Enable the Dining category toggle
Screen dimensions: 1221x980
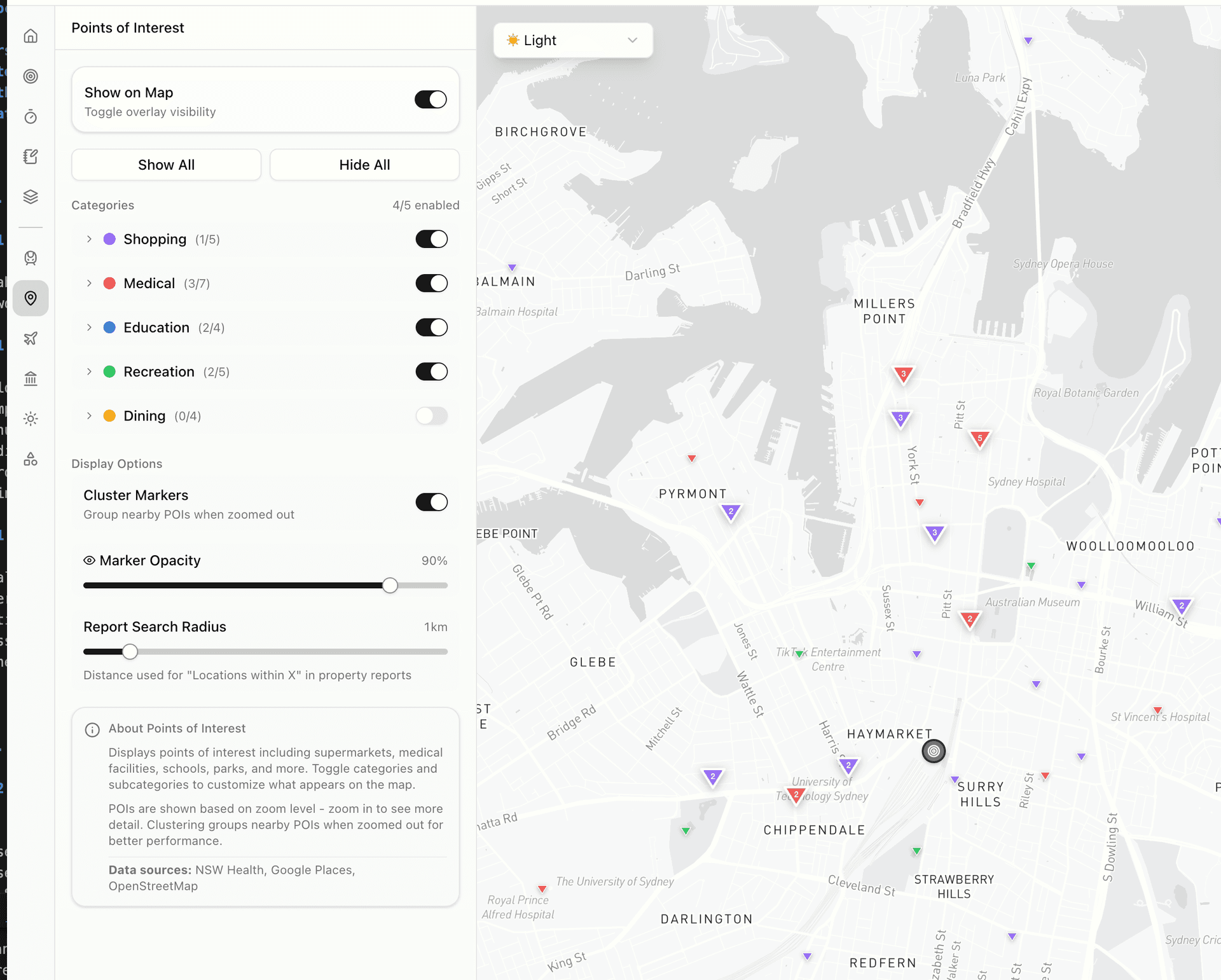click(x=431, y=416)
